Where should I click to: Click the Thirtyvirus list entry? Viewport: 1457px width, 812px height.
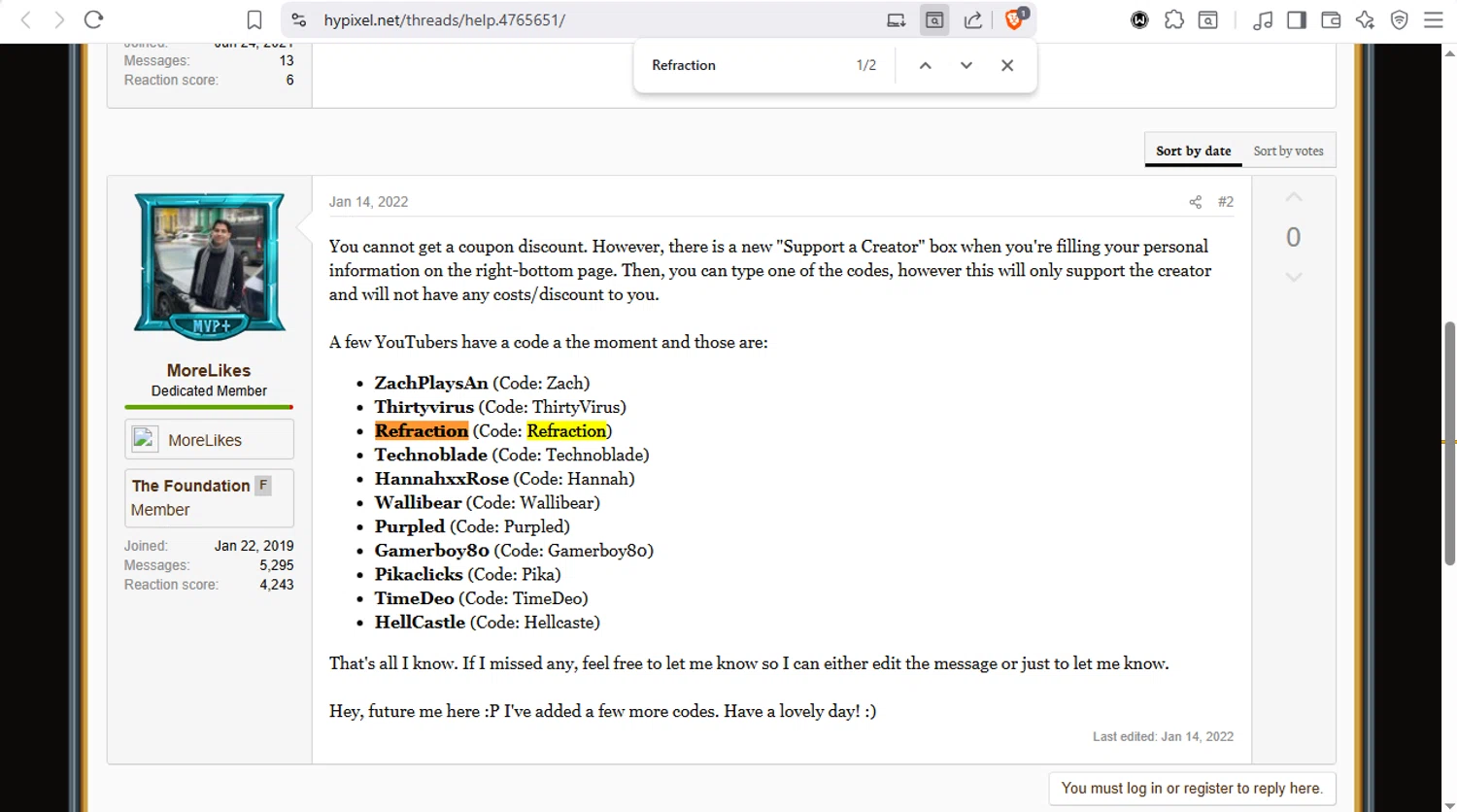click(x=500, y=407)
